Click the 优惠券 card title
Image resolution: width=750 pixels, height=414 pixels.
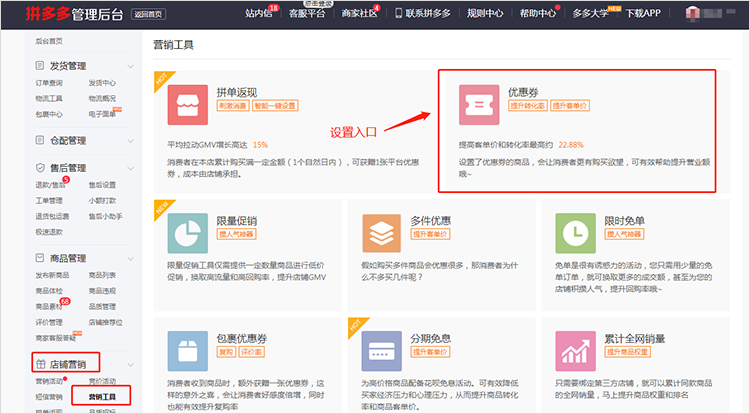click(x=523, y=92)
